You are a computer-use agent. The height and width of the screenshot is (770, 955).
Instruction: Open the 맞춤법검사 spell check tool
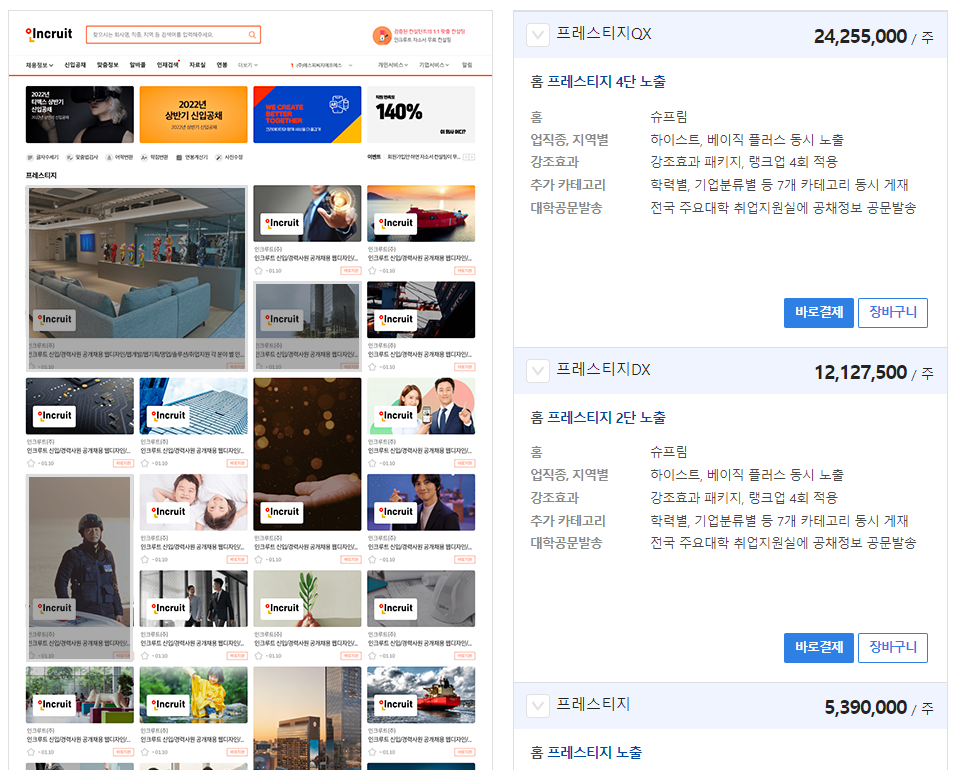[x=82, y=157]
